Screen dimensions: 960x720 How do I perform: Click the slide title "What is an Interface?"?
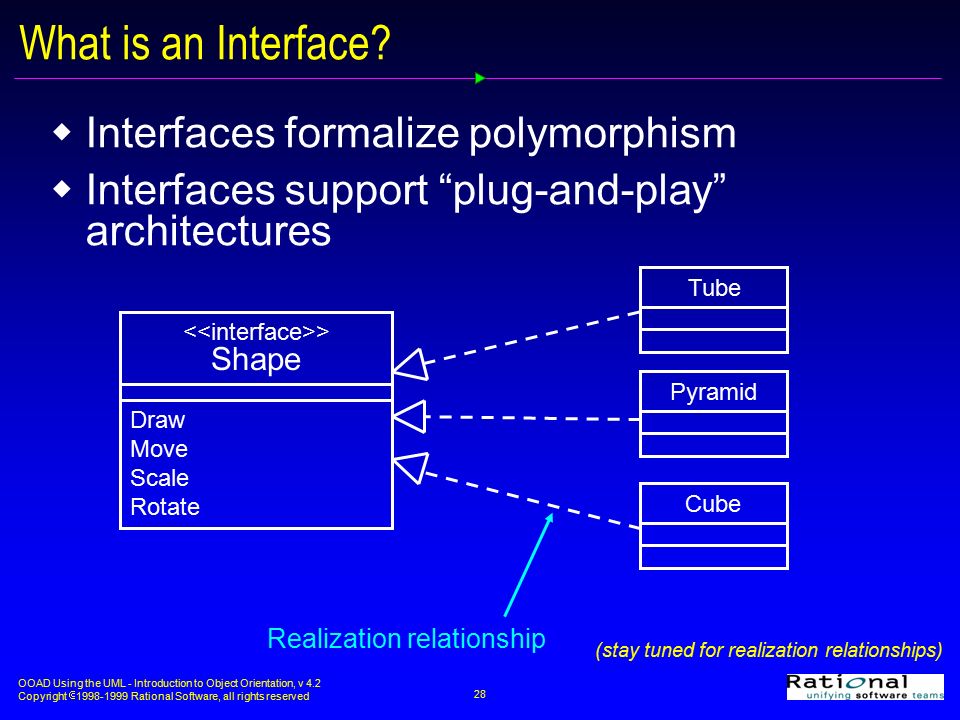(205, 43)
